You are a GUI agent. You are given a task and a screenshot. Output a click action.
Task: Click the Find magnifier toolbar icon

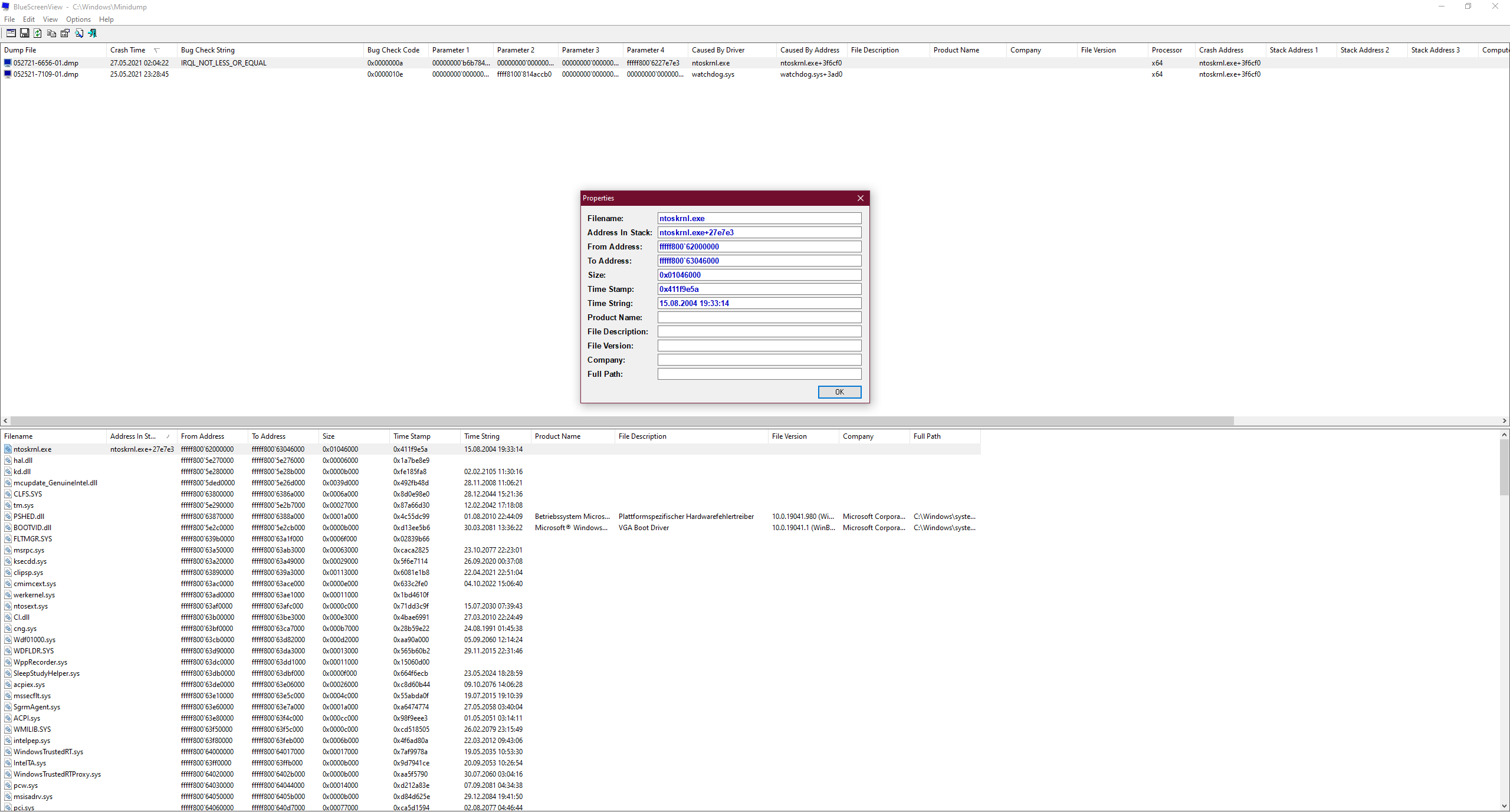[x=79, y=34]
